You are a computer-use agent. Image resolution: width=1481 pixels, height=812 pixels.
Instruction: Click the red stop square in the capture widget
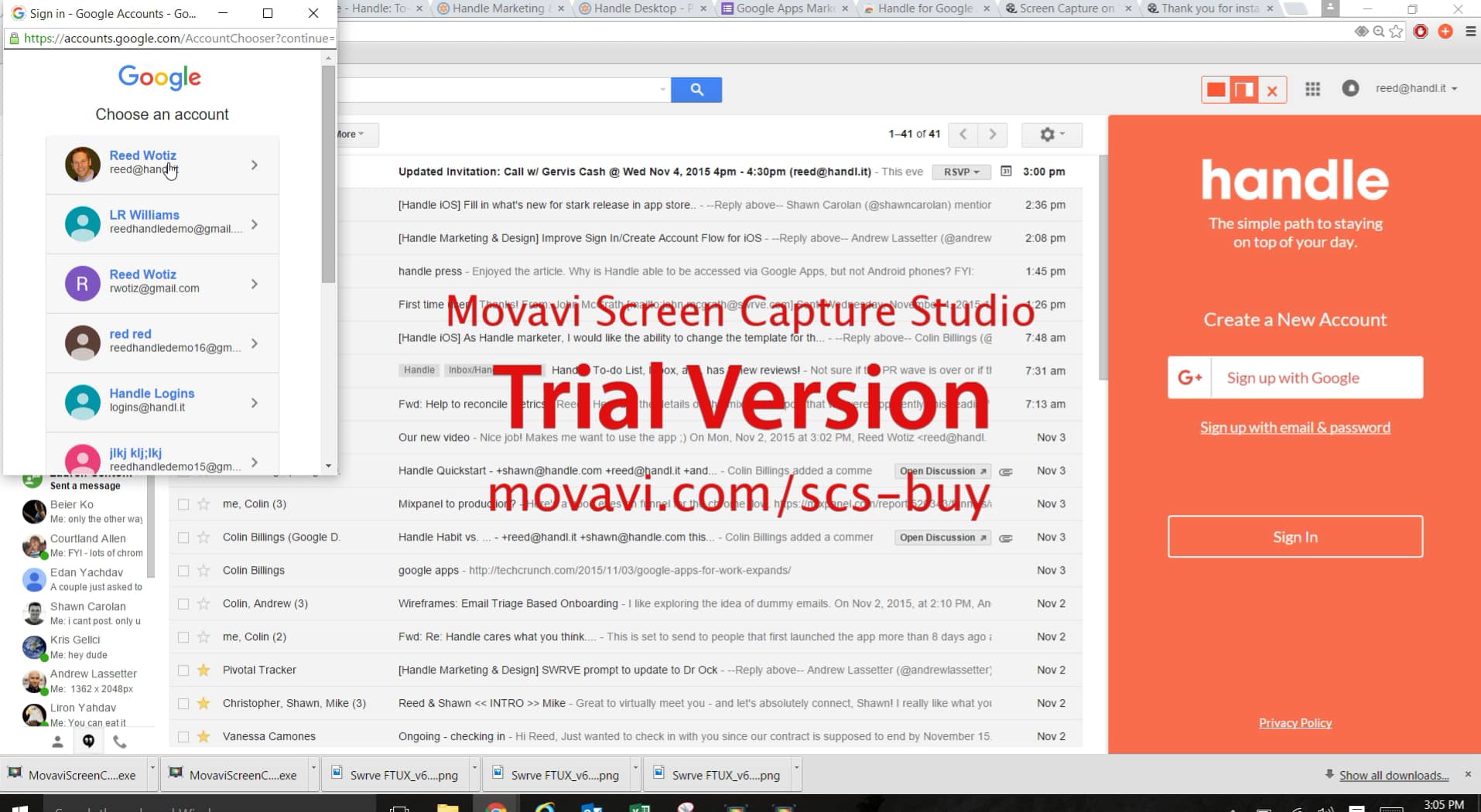coord(1216,89)
